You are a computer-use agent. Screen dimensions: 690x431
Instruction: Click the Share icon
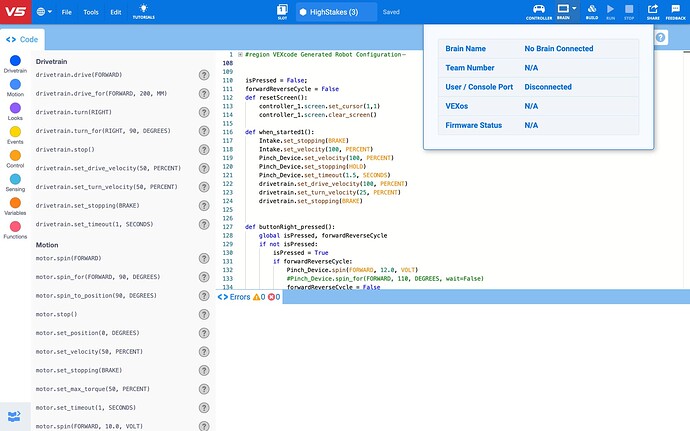click(x=653, y=12)
